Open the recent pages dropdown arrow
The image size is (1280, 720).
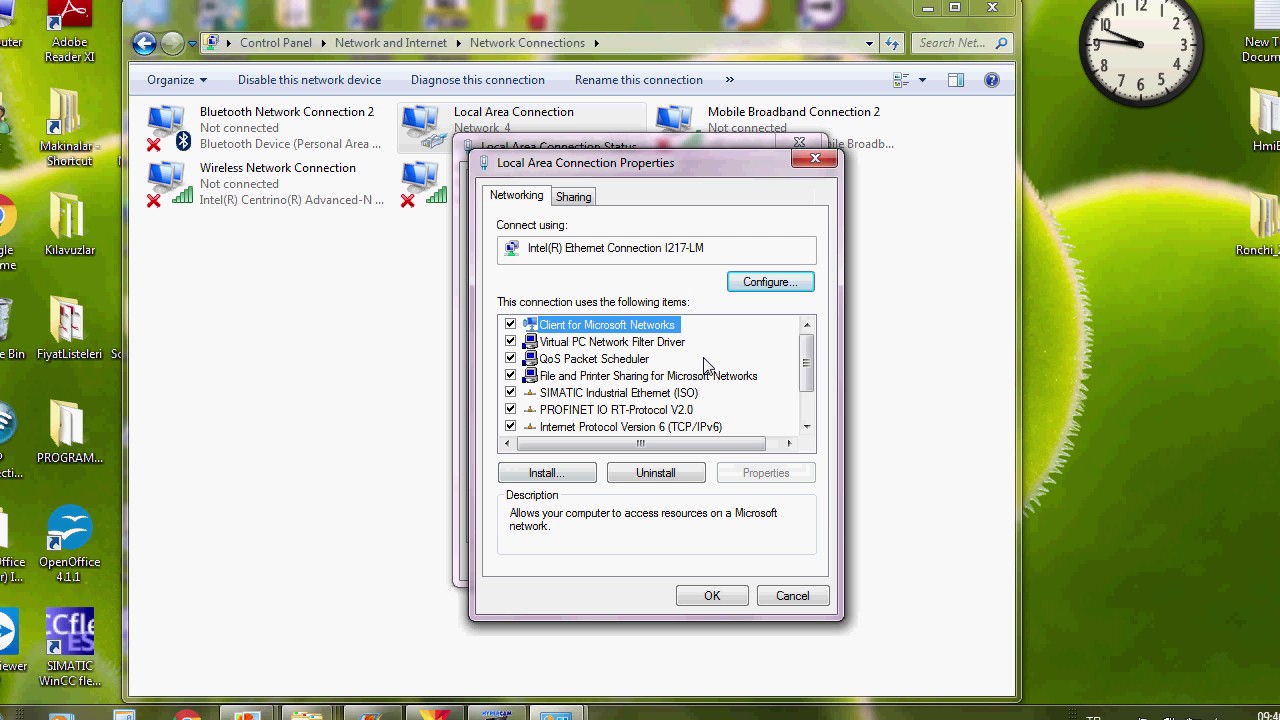coord(192,44)
